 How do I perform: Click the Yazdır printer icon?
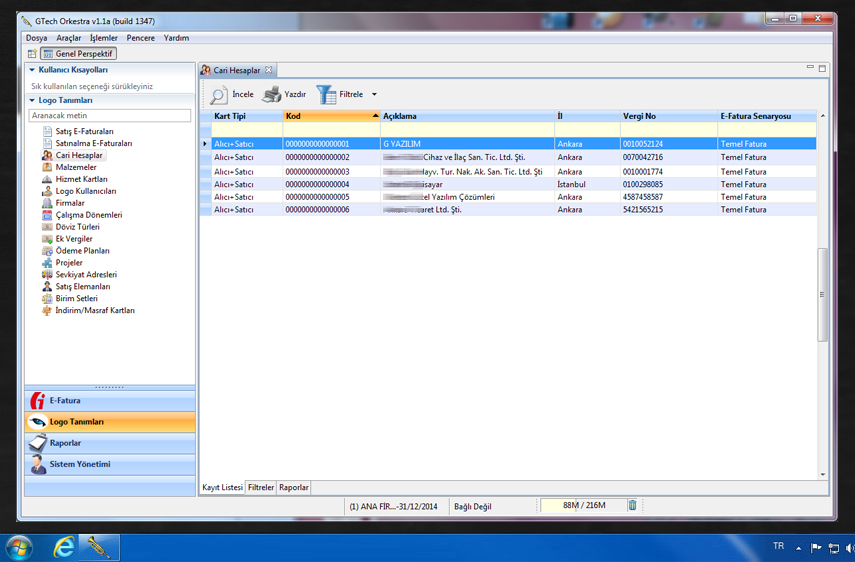point(272,95)
